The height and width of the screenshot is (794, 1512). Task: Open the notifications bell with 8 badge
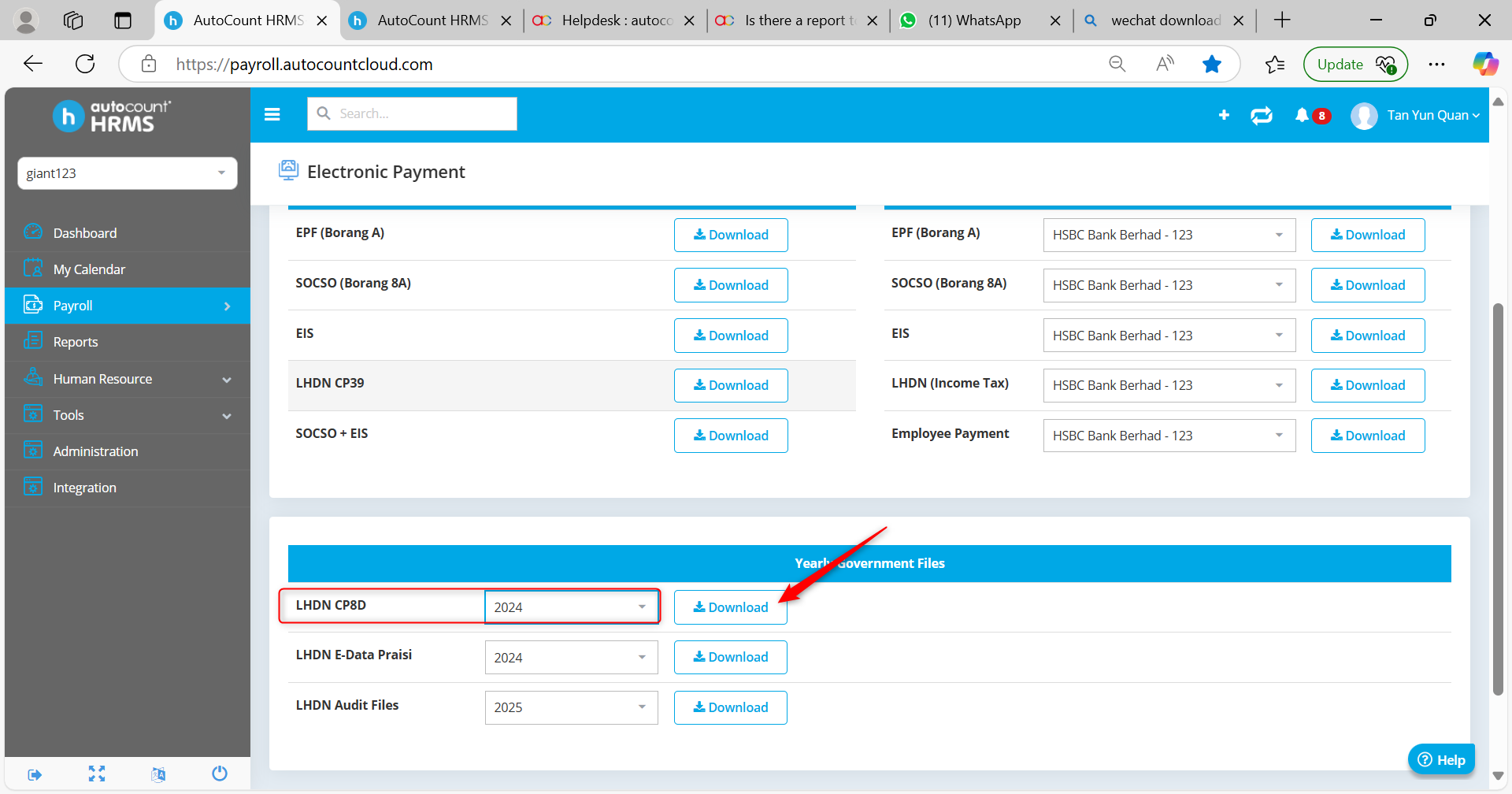(x=1312, y=116)
